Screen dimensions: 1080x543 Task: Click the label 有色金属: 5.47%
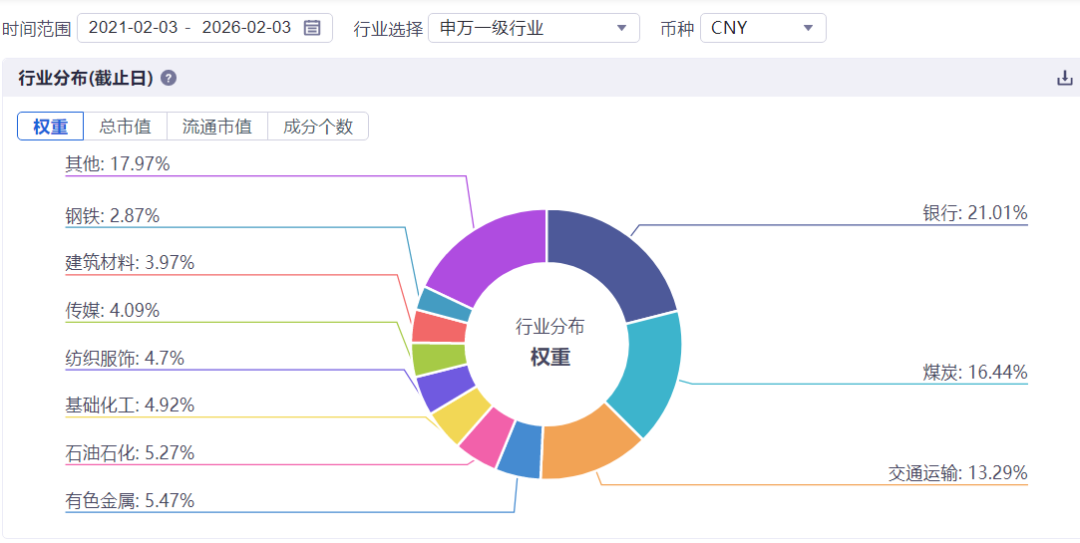[129, 500]
